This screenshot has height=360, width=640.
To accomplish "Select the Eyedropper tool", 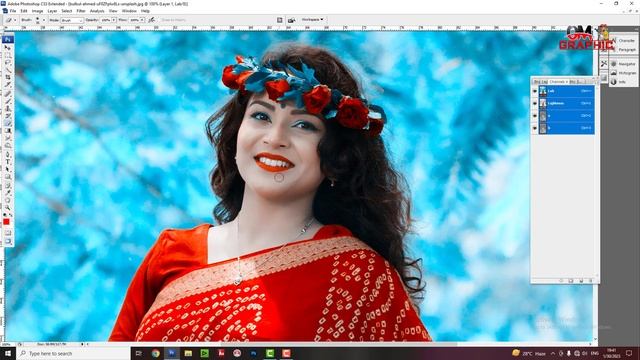I will (x=7, y=193).
